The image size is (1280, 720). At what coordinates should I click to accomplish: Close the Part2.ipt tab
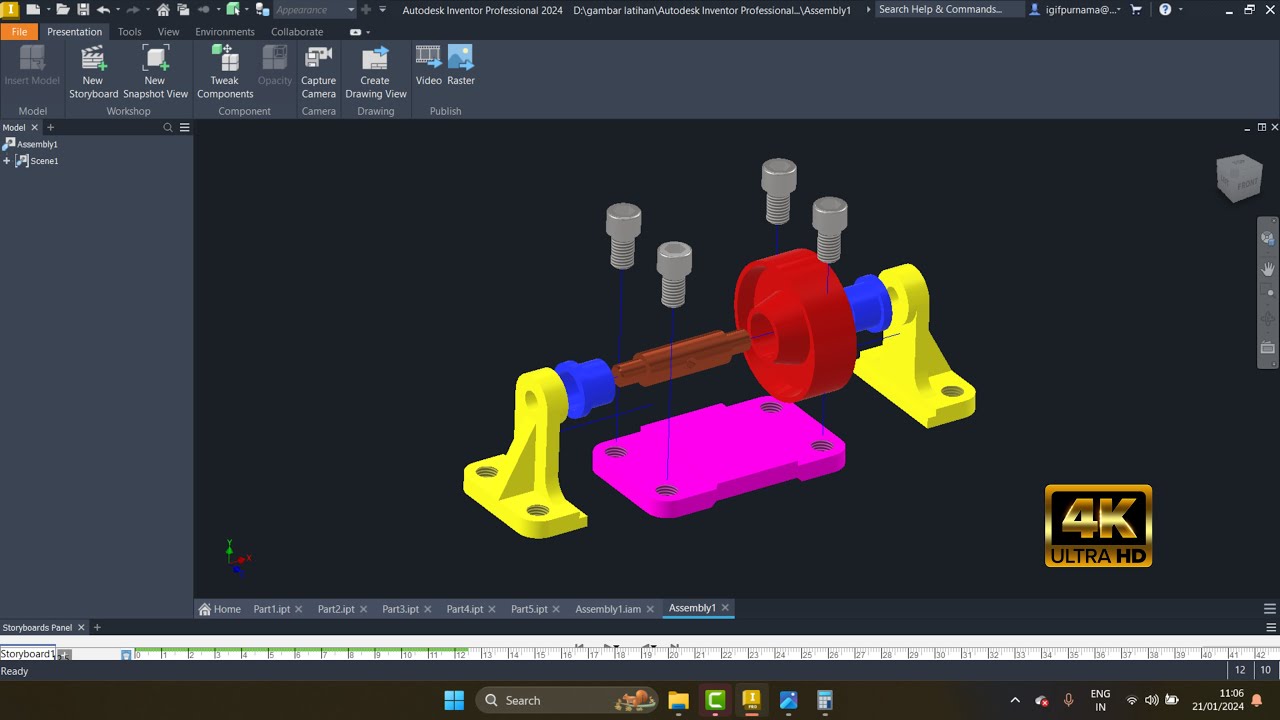(x=363, y=609)
